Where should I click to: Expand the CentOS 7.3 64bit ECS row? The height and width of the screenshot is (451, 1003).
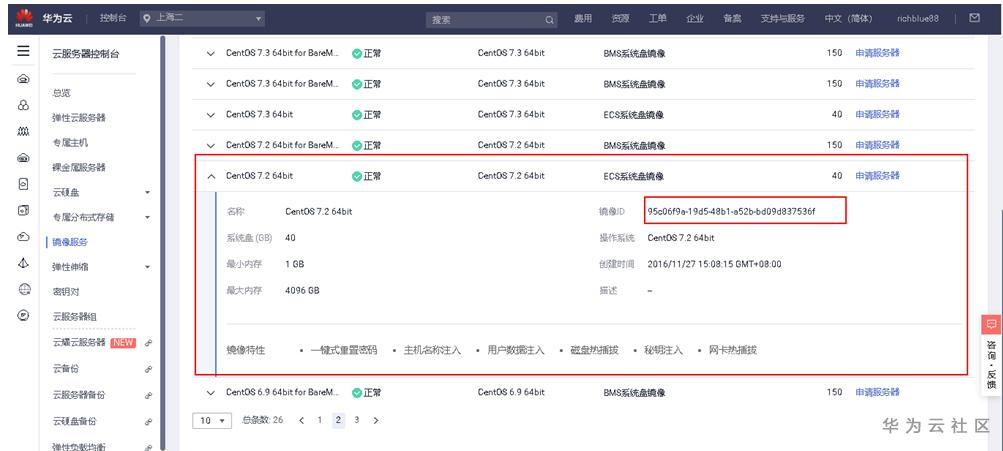(211, 115)
